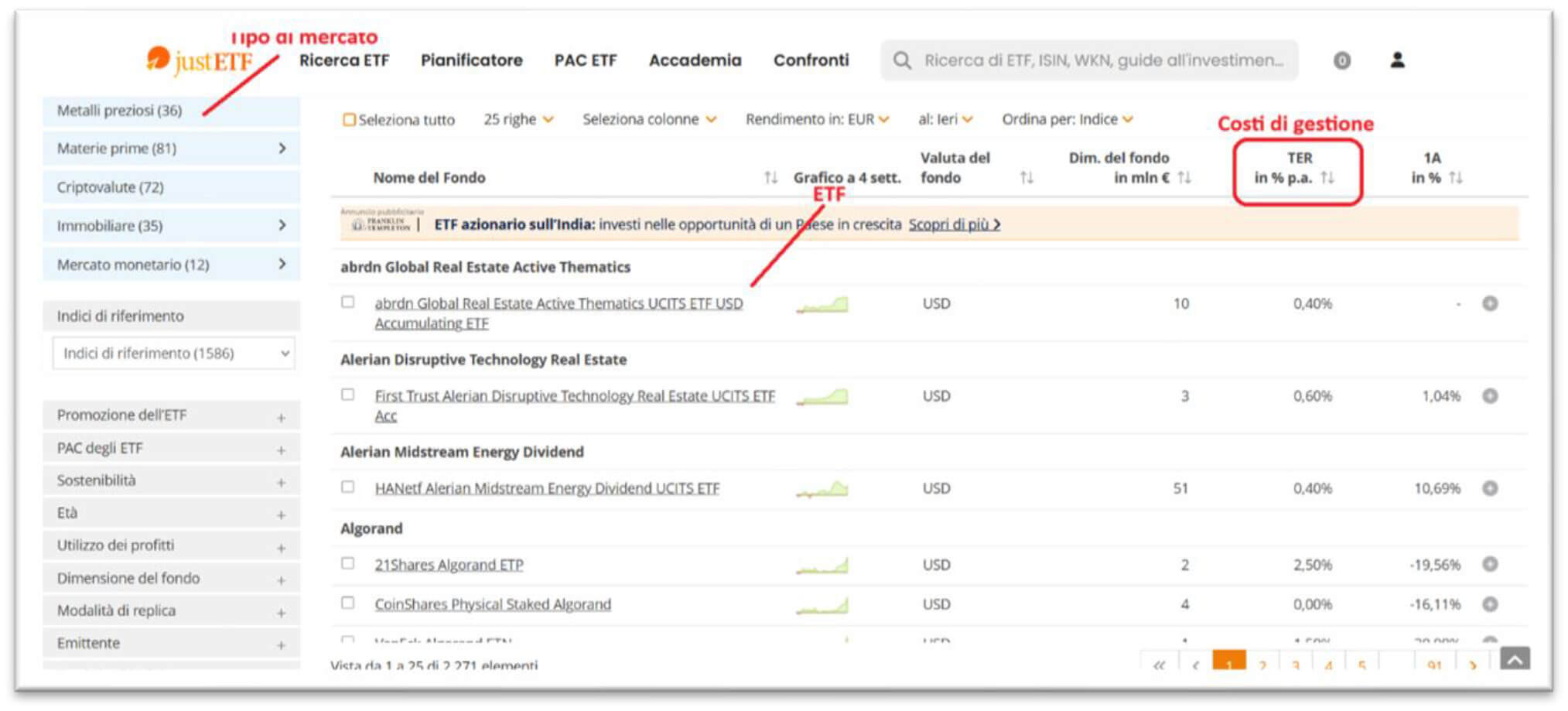Click the justETF logo
The width and height of the screenshot is (1568, 711).
click(200, 60)
